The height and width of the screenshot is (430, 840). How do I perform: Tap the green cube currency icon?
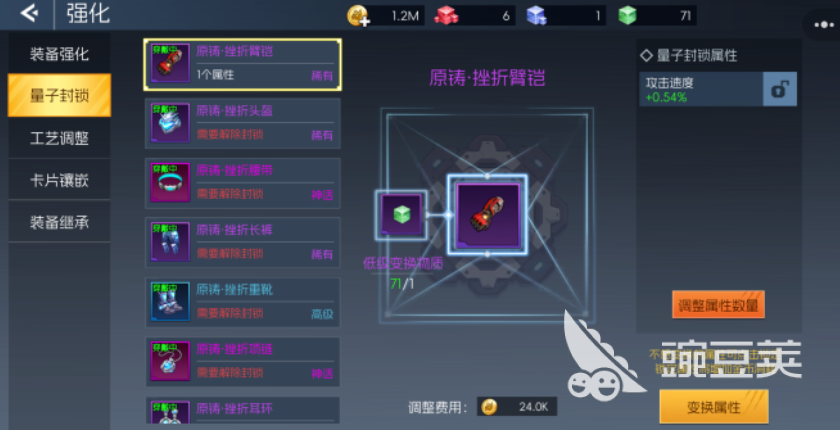point(627,16)
